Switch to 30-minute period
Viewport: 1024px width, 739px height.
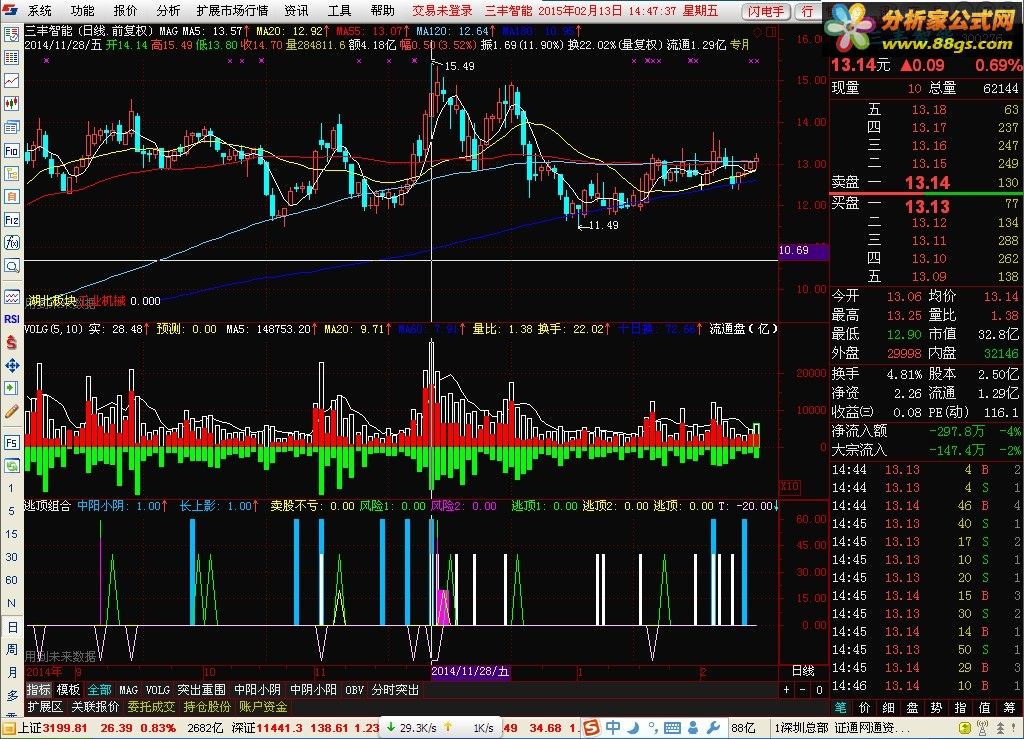[11, 557]
